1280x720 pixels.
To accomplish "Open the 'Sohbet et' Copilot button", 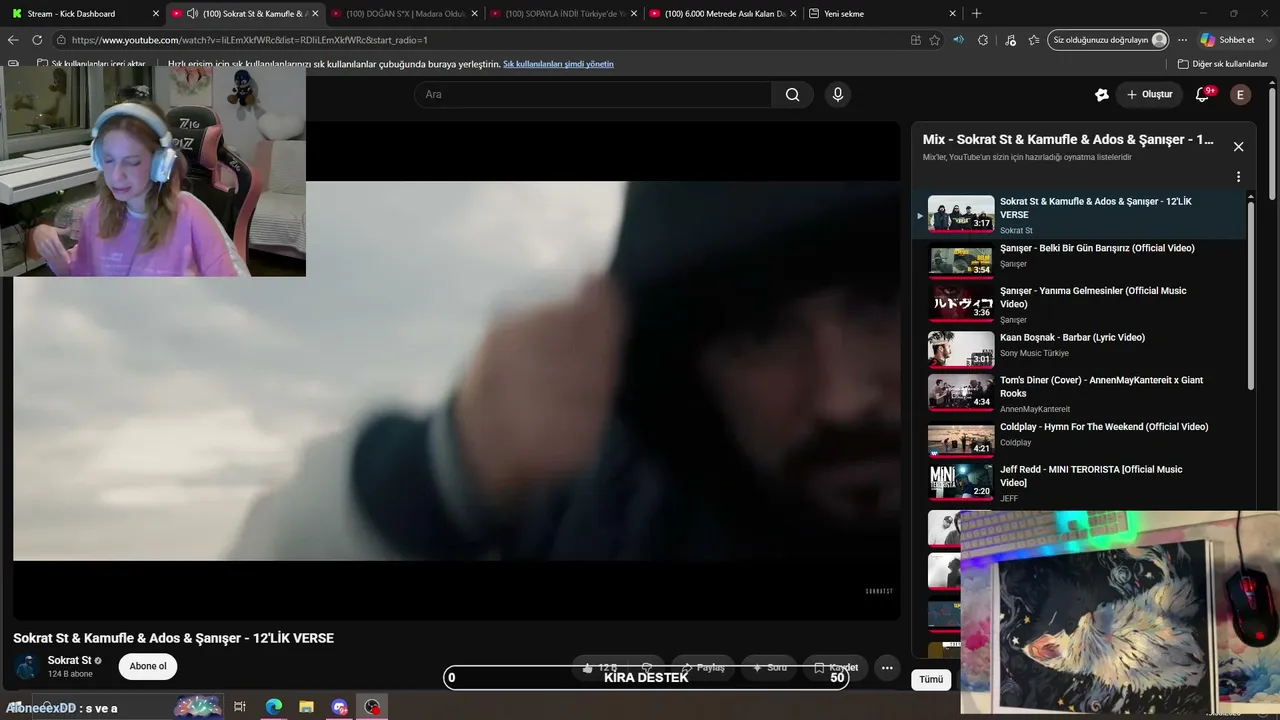I will [1228, 40].
